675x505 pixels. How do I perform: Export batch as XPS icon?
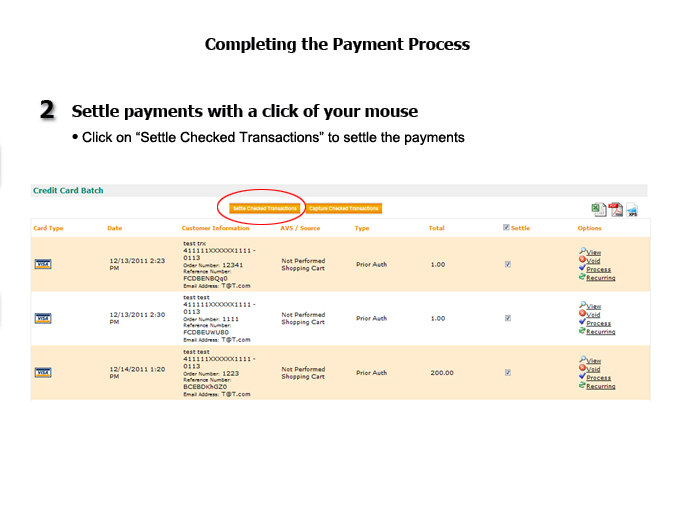(632, 209)
